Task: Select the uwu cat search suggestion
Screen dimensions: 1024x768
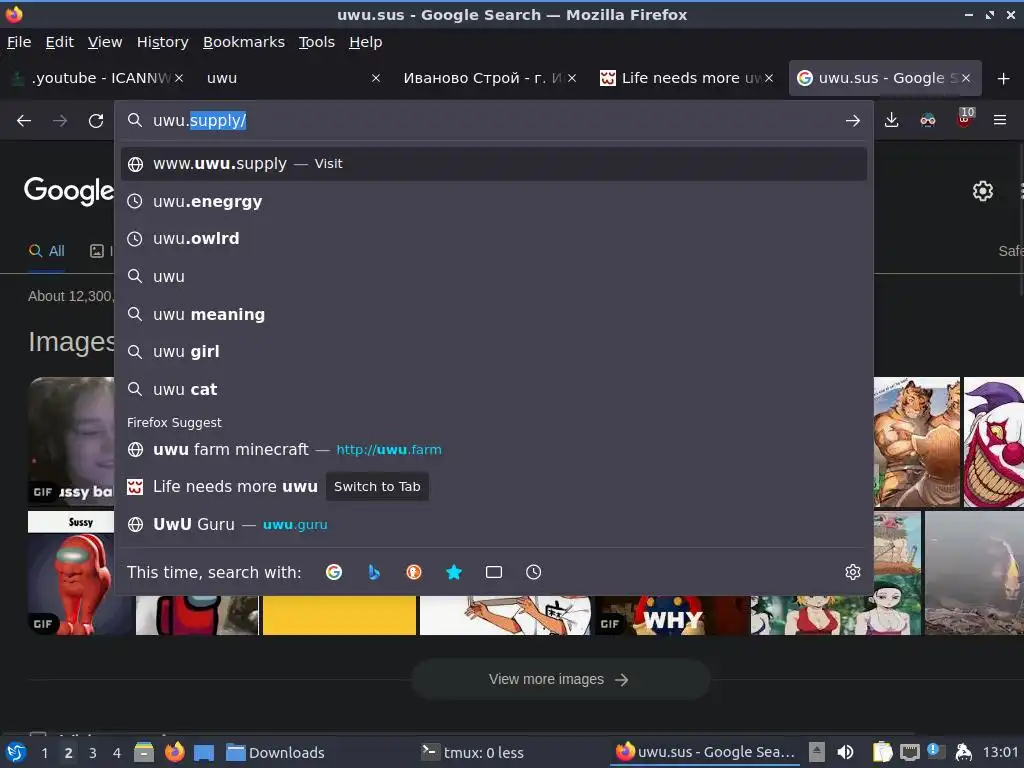Action: point(494,389)
